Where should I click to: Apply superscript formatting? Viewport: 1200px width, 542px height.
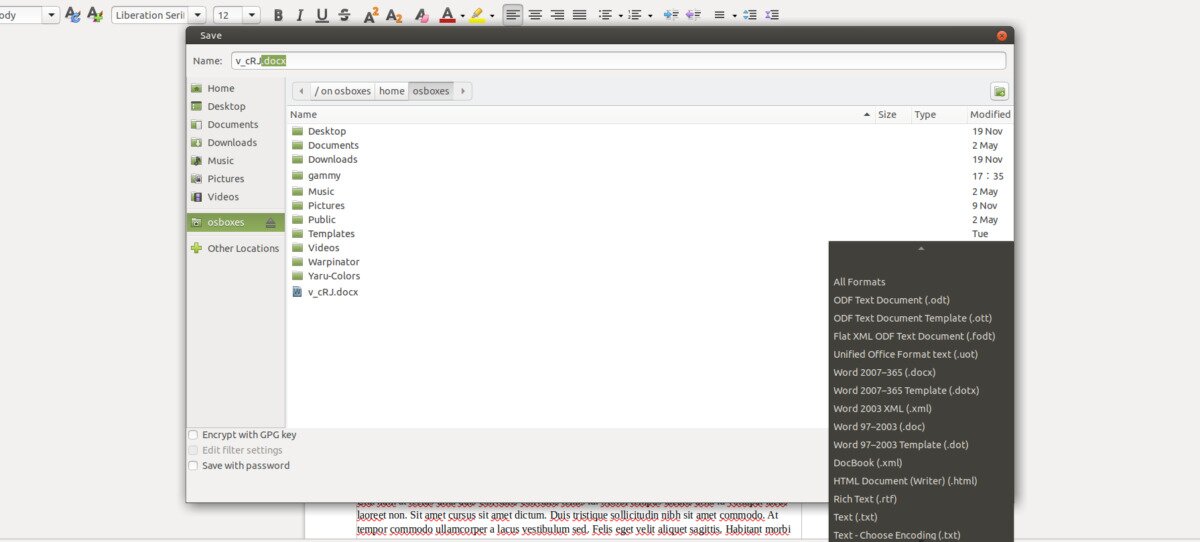pos(371,15)
